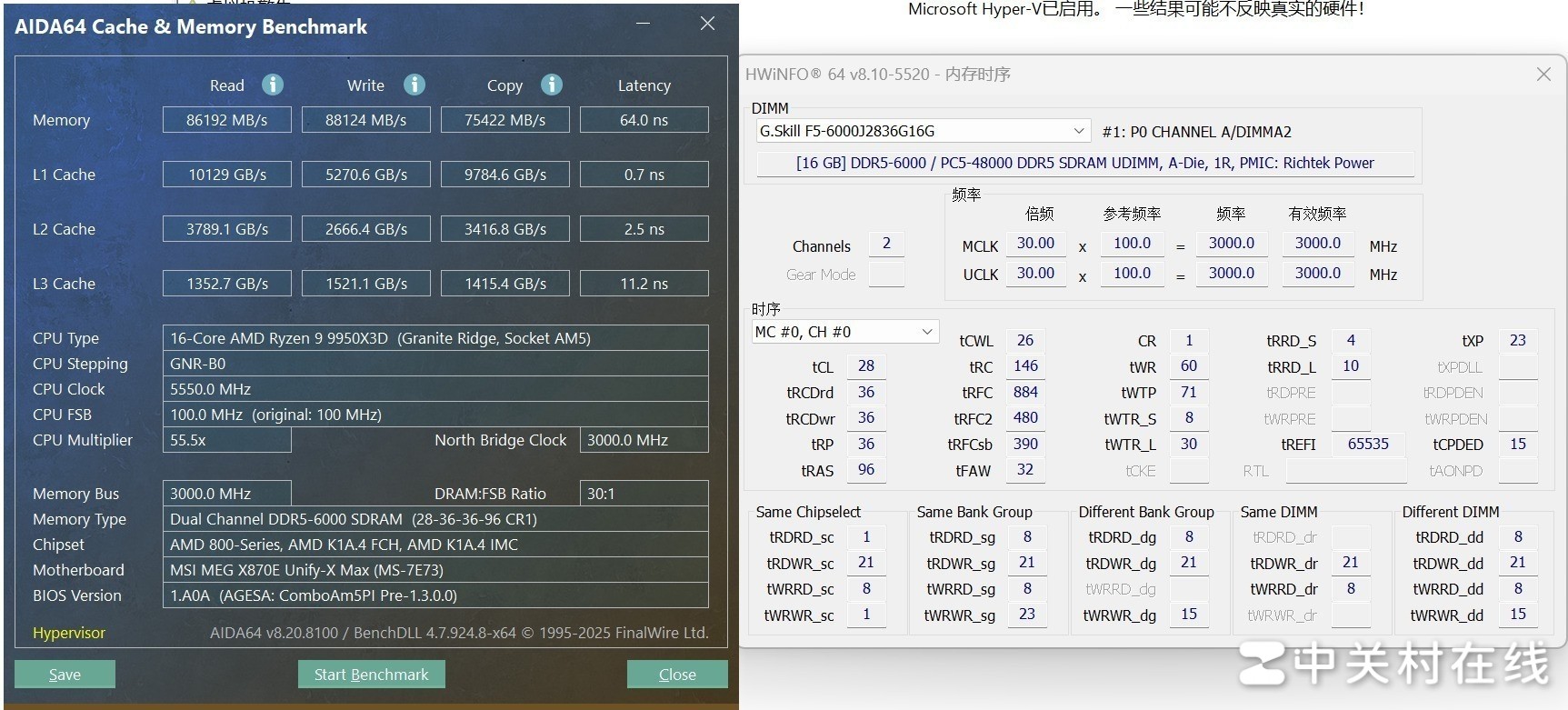Click the DRAM:FSB Ratio value 30:1

(644, 494)
